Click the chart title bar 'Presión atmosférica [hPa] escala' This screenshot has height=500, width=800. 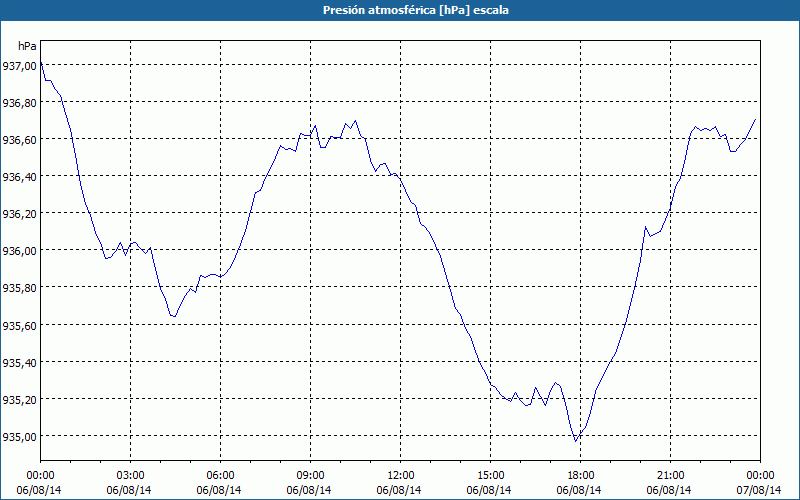400,10
